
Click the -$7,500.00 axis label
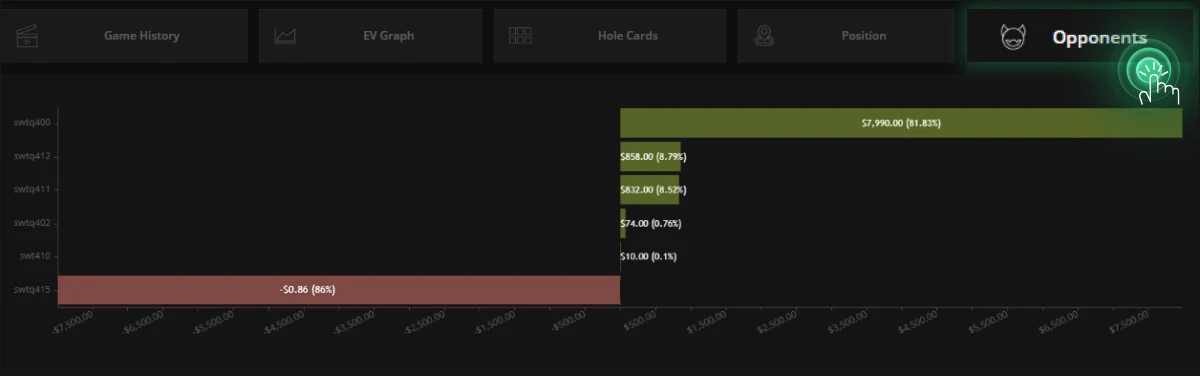[72, 323]
